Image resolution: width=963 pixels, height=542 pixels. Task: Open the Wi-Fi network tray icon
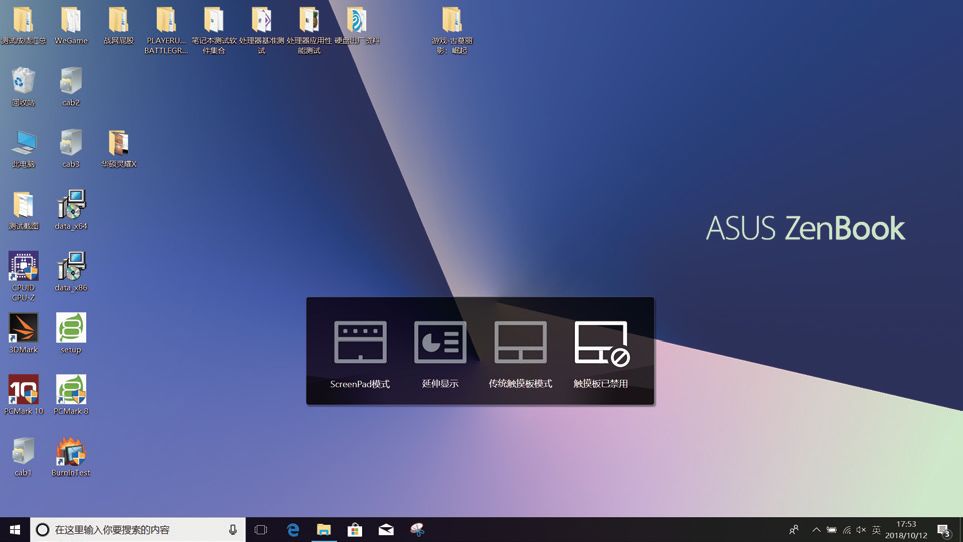[847, 530]
